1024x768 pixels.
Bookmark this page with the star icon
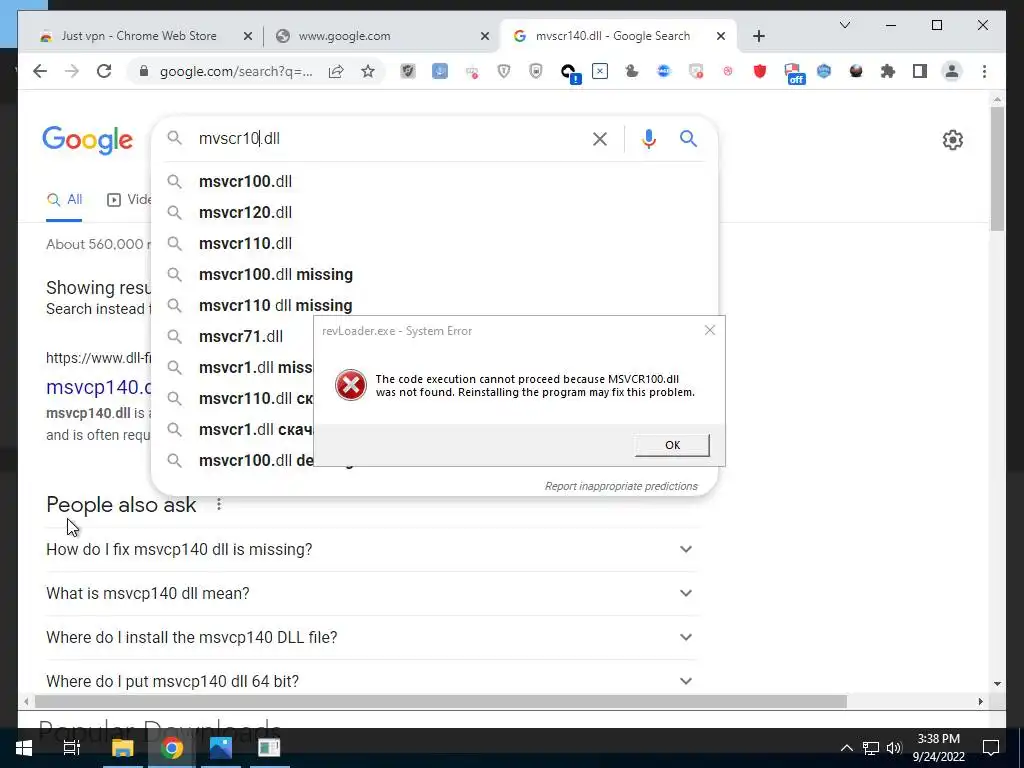pyautogui.click(x=368, y=71)
